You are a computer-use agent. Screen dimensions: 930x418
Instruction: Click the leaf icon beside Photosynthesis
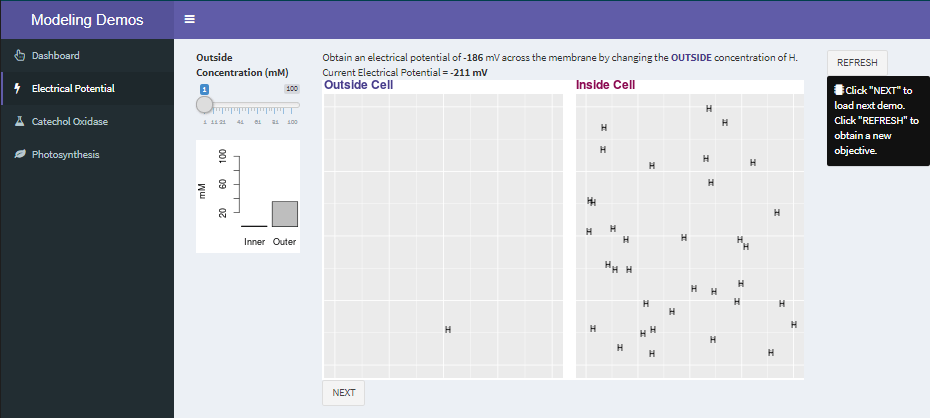(x=19, y=154)
